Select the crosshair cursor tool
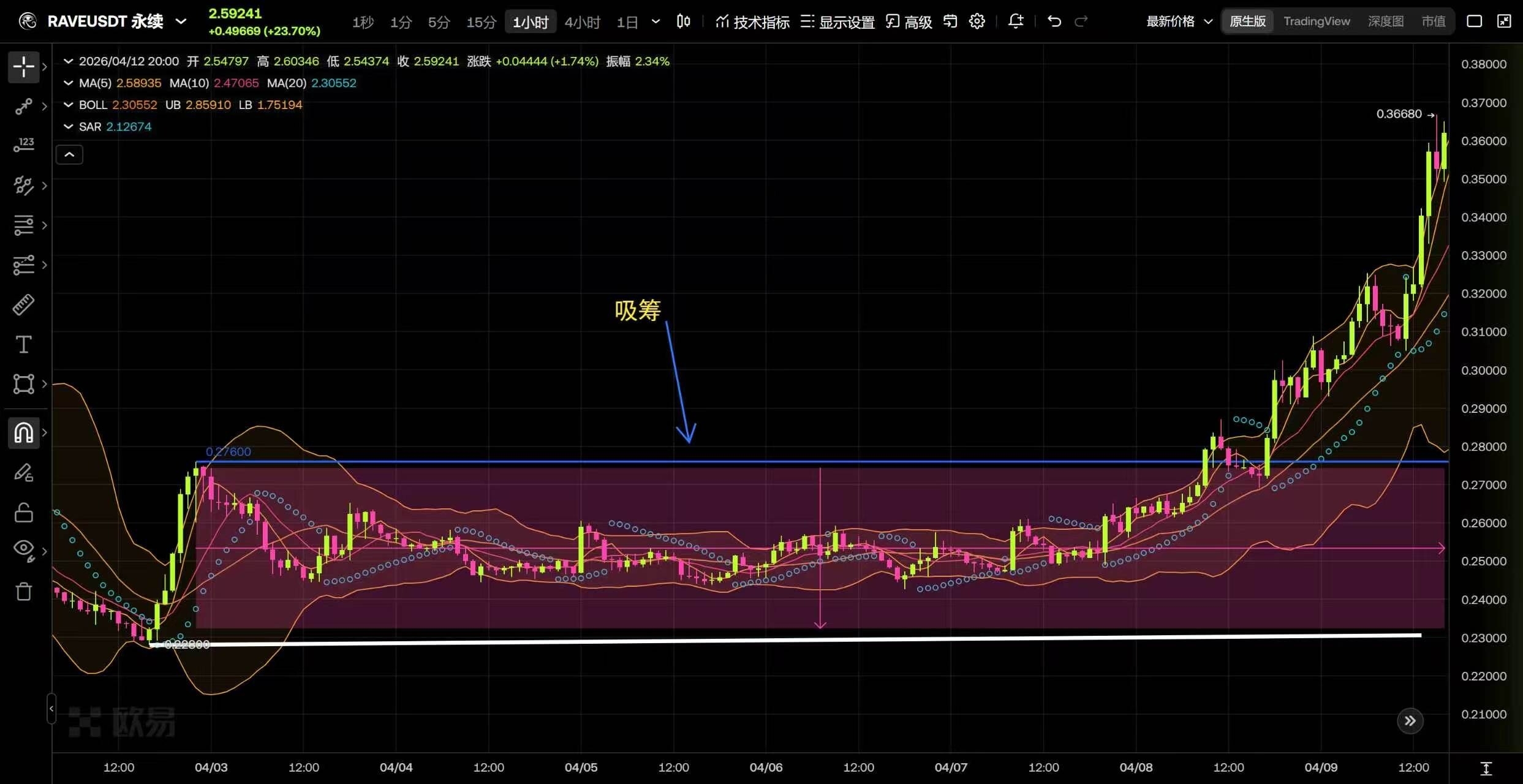Image resolution: width=1523 pixels, height=784 pixels. pos(23,67)
